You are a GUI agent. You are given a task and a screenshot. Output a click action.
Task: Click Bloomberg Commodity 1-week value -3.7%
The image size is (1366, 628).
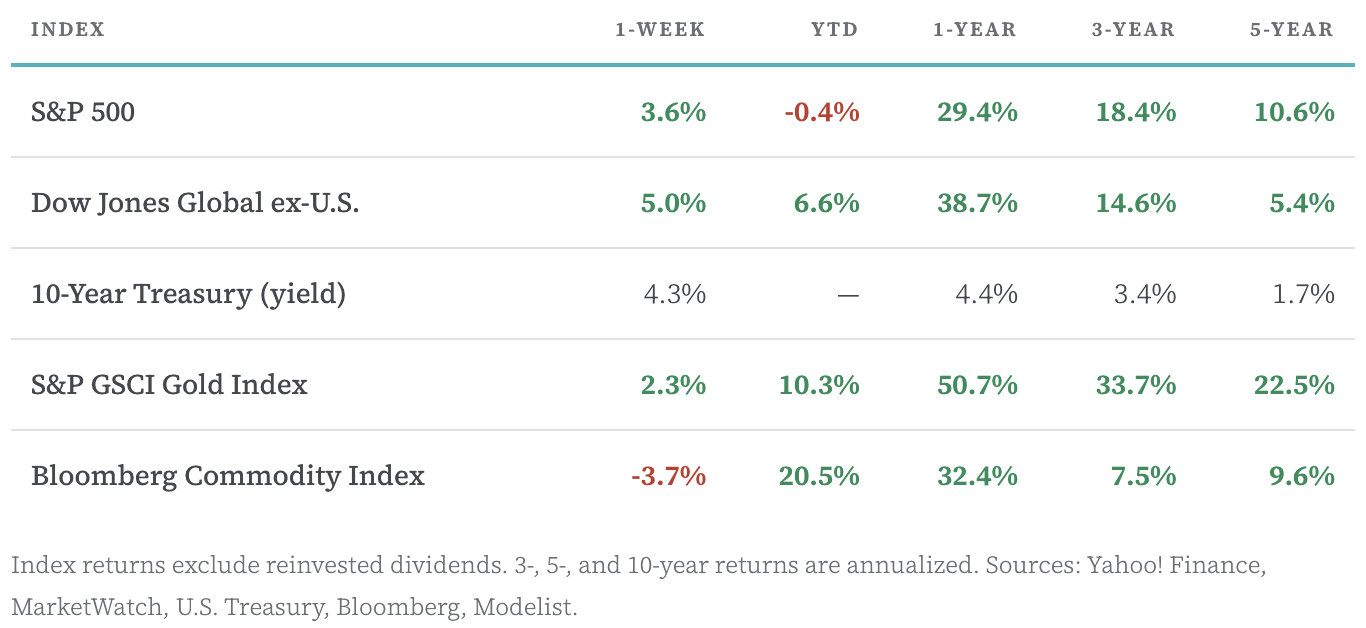click(x=669, y=476)
